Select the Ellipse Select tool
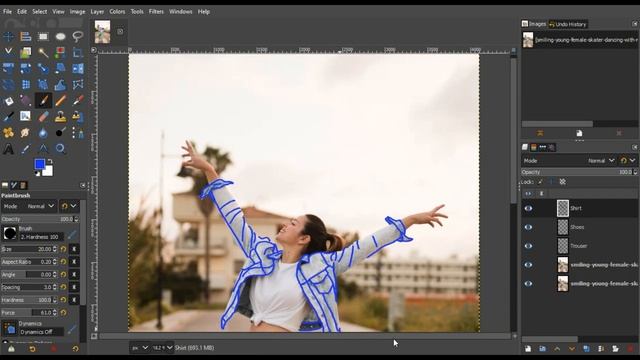 60,37
